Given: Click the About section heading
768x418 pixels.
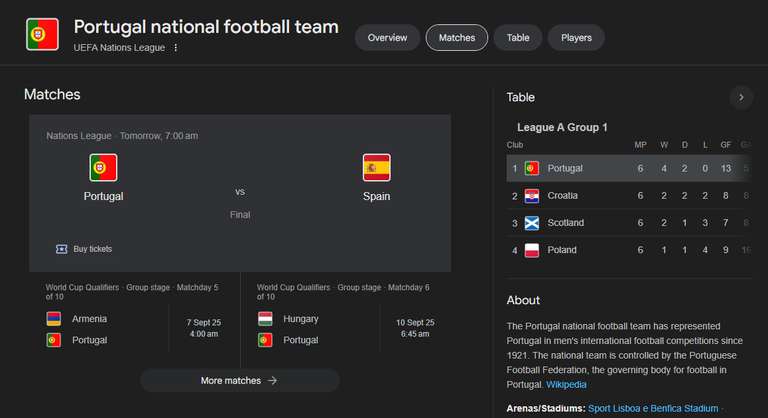Looking at the screenshot, I should tap(523, 300).
